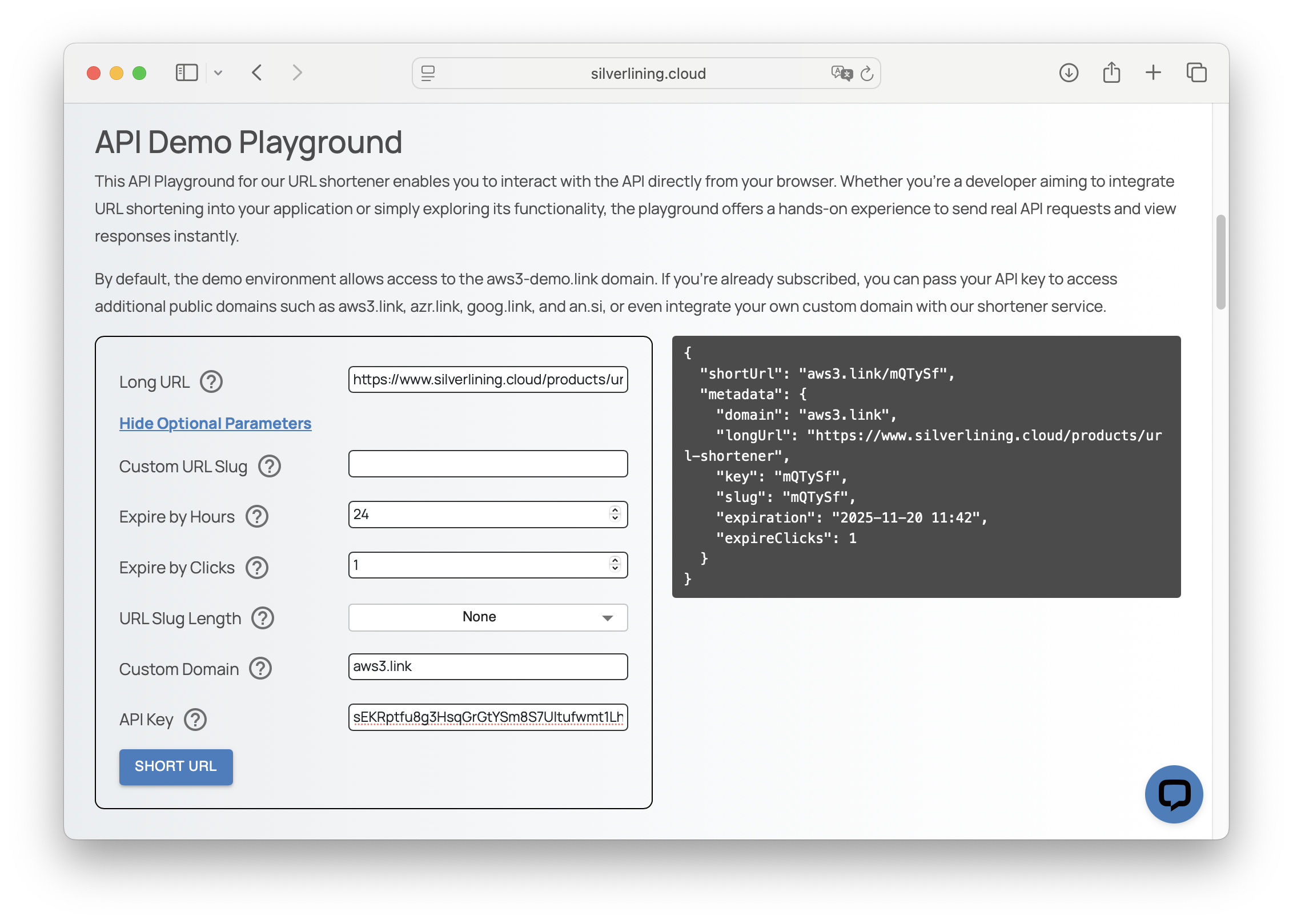1293x924 pixels.
Task: Go back to previous page
Action: 257,73
